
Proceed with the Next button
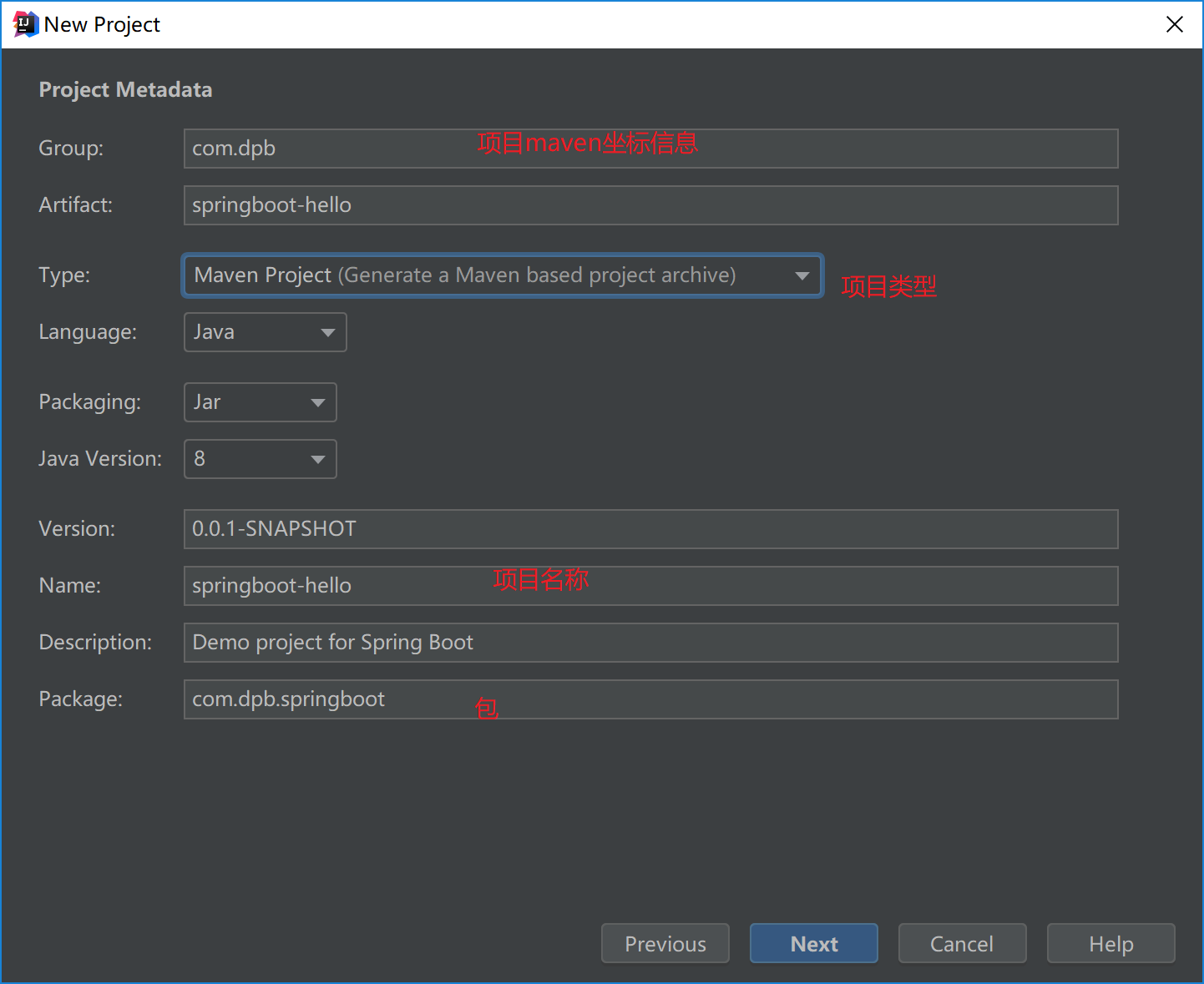click(x=814, y=943)
